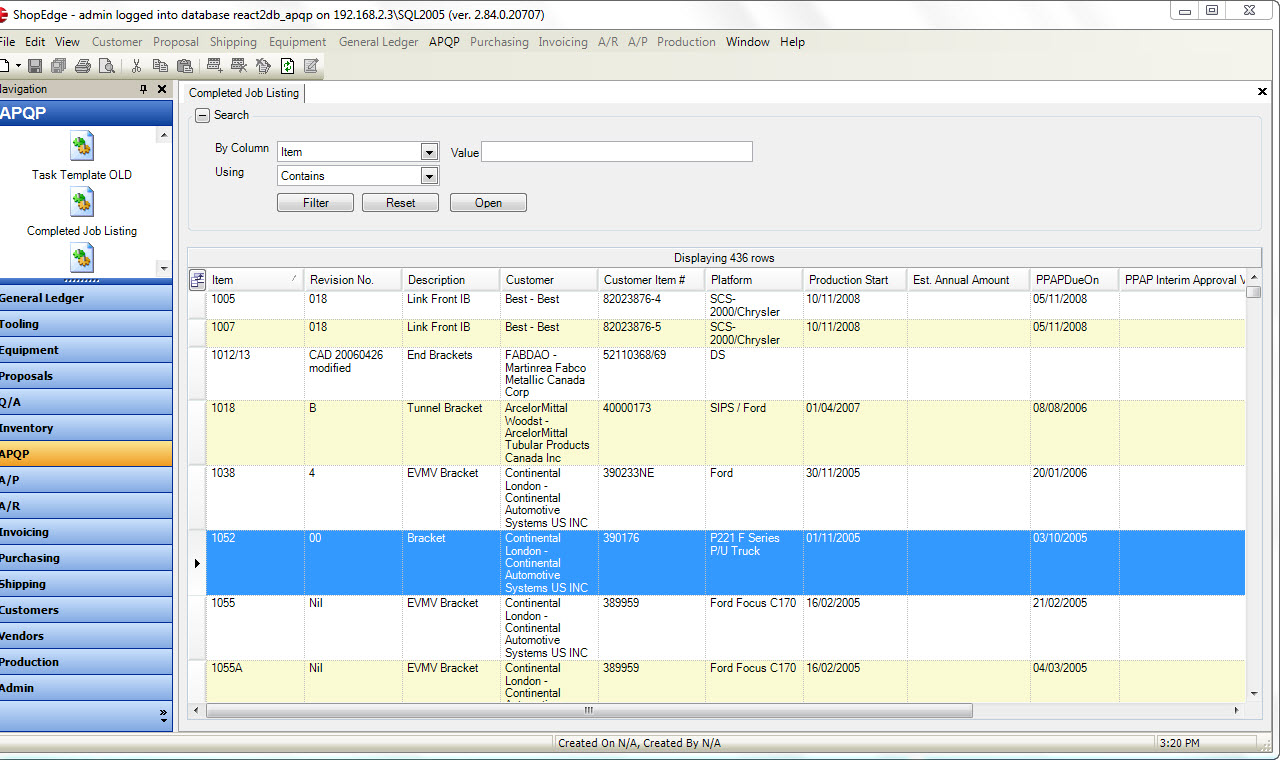1280x760 pixels.
Task: Click the item 1018 cell
Action: [x=255, y=432]
